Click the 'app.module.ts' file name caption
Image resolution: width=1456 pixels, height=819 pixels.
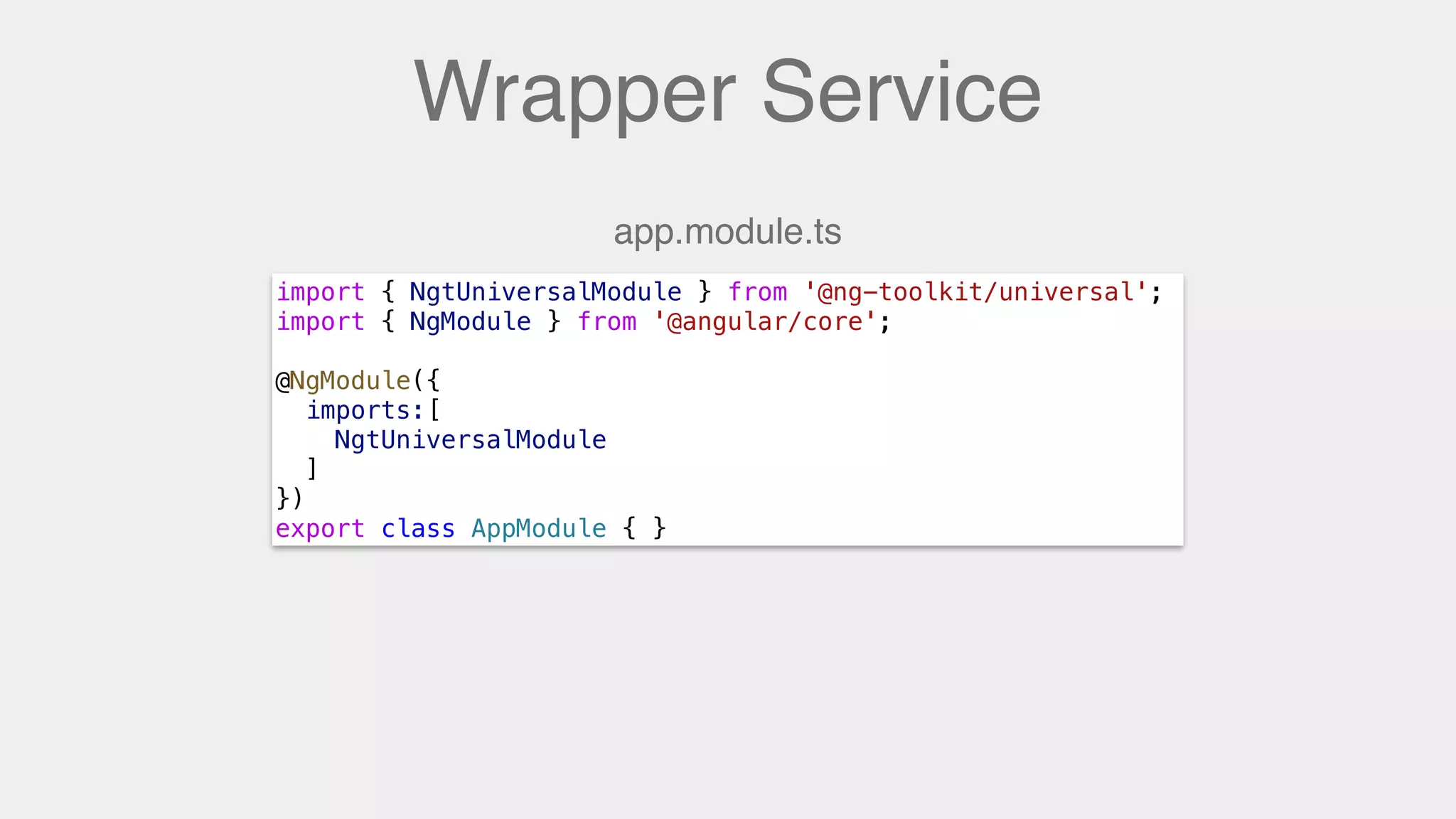[727, 232]
